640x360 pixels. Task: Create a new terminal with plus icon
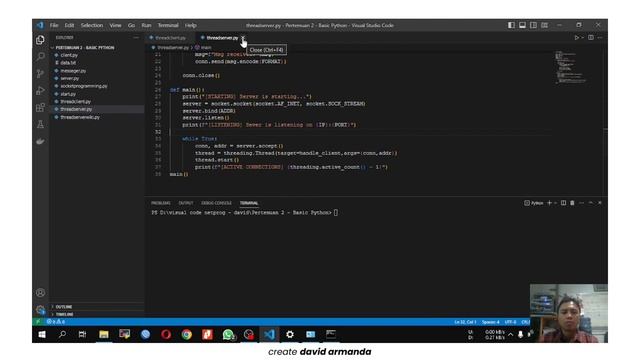click(x=549, y=203)
